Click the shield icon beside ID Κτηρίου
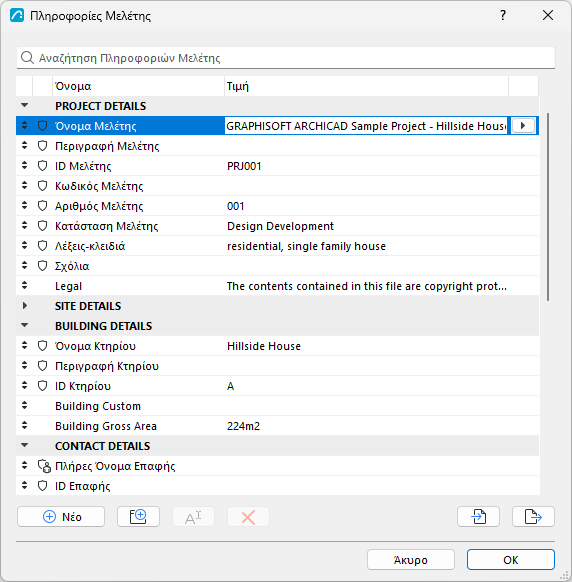The image size is (572, 582). 42,386
